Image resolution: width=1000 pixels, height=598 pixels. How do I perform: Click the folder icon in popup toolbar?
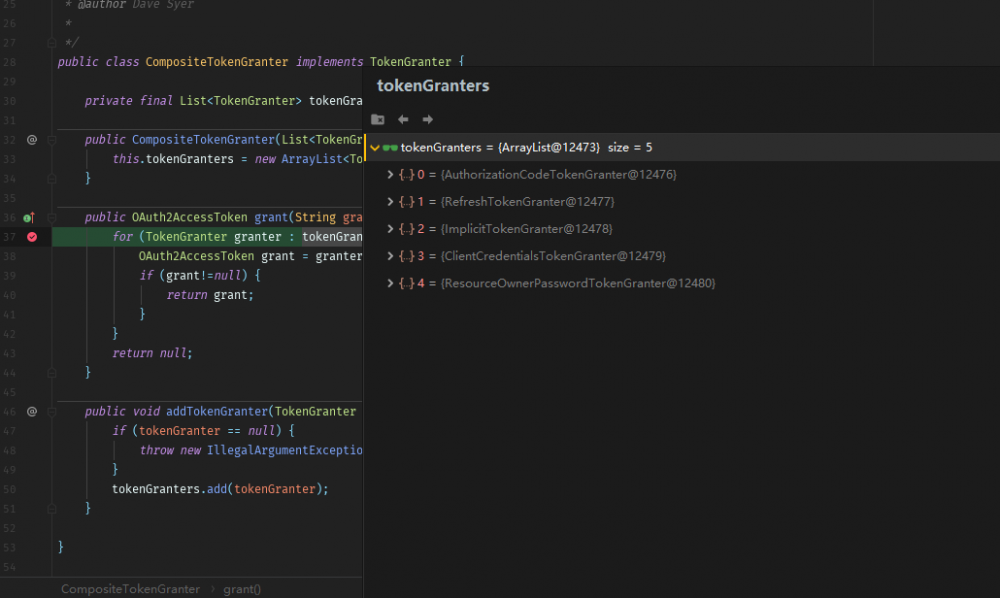[378, 119]
